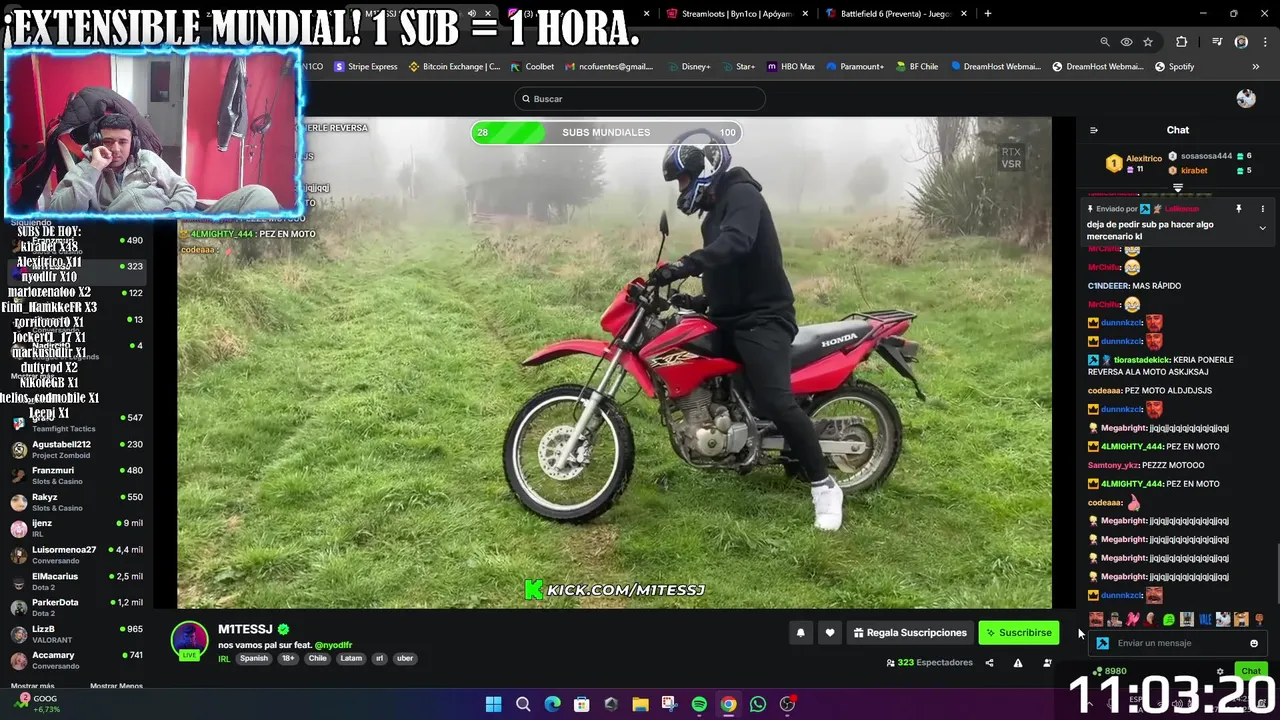Click the notification bell icon under the stream
The image size is (1280, 720).
coord(800,632)
